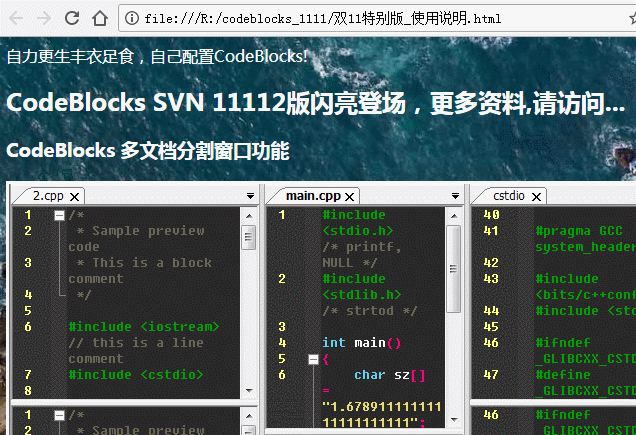This screenshot has height=435, width=636.
Task: Select the cstdio editor tab
Action: click(x=509, y=196)
